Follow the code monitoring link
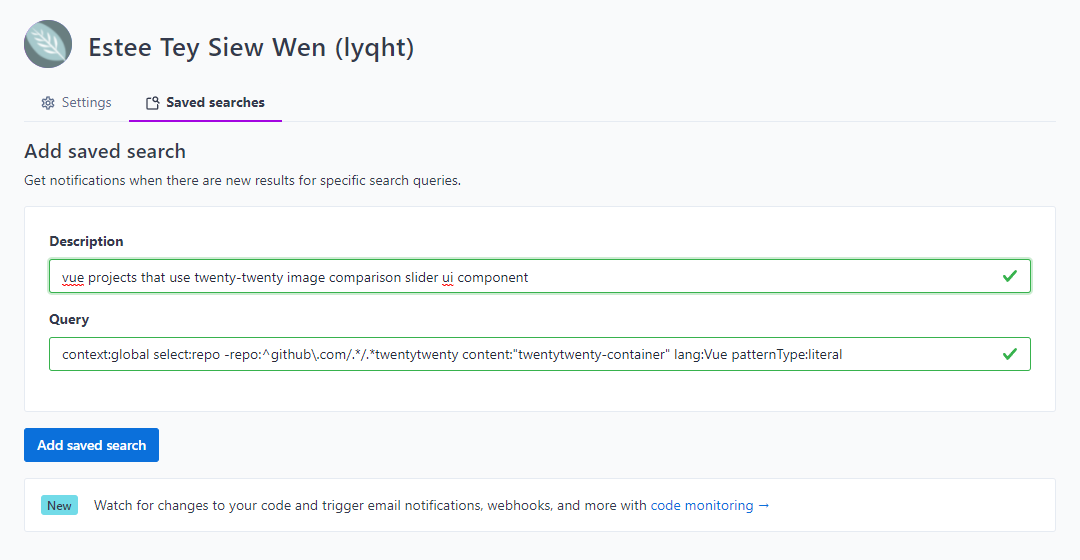 701,506
